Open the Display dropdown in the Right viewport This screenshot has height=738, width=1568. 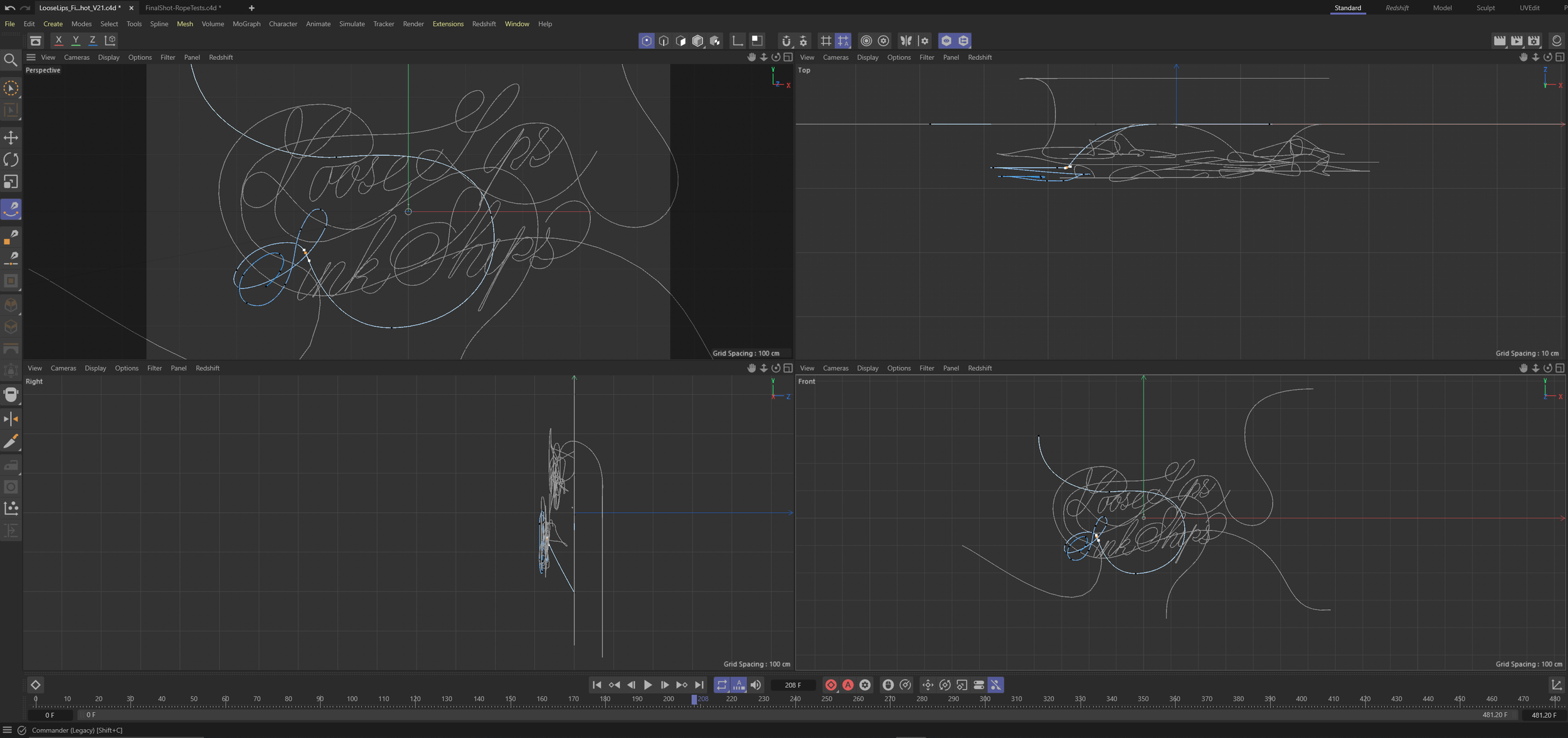tap(95, 368)
